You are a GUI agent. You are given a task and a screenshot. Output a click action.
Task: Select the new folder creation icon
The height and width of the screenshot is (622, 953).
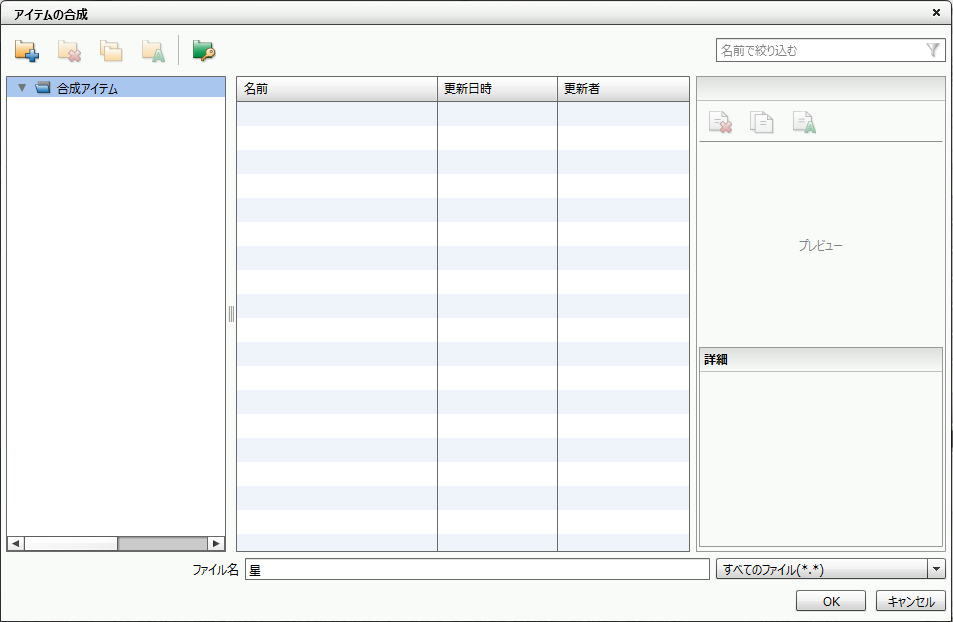pos(25,49)
